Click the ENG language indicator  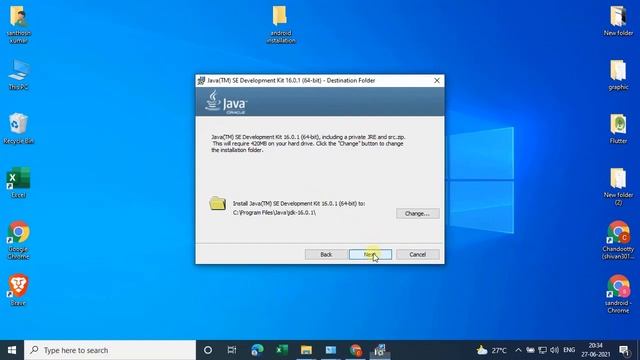click(569, 350)
